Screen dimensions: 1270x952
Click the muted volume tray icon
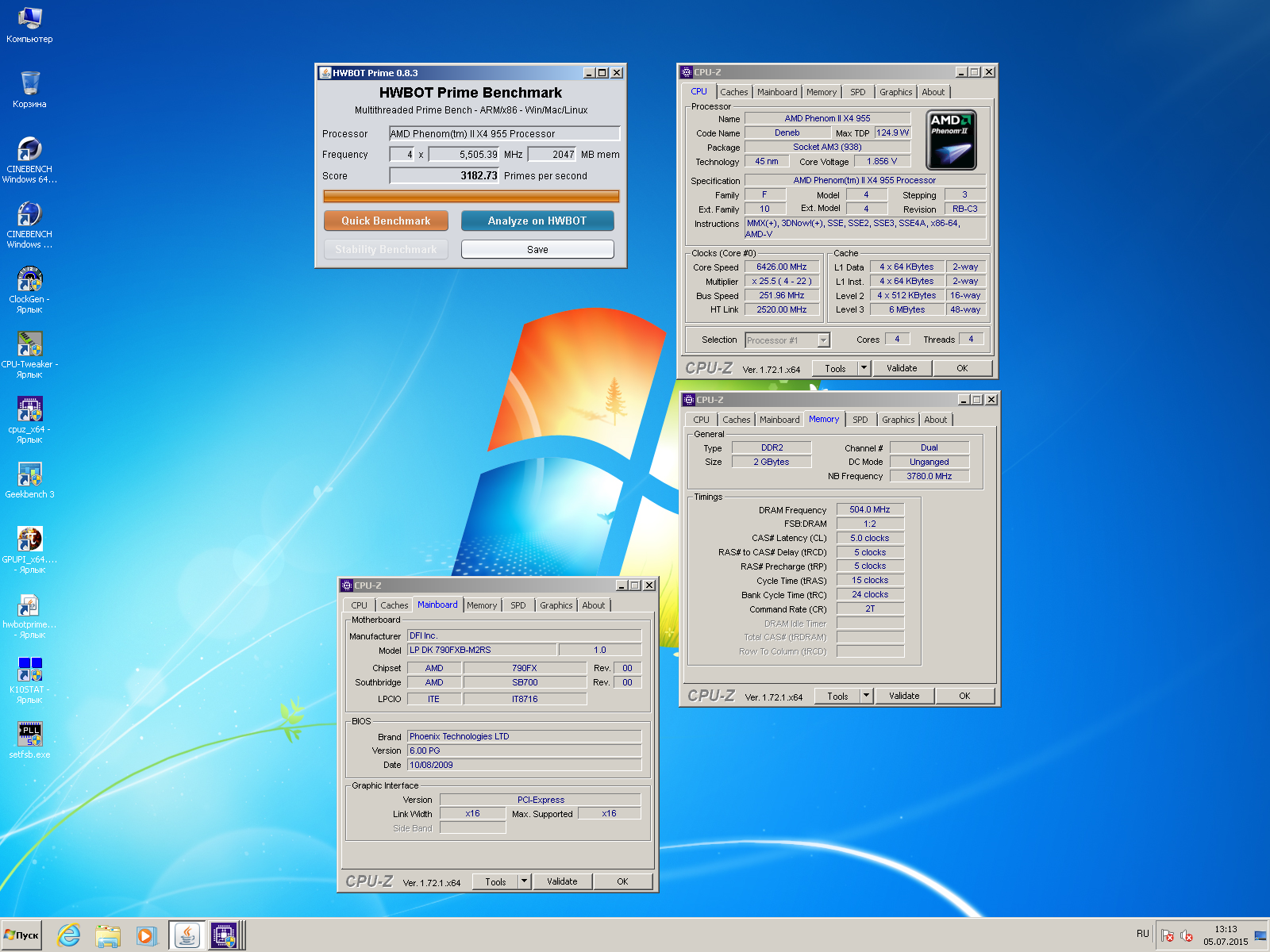click(1187, 935)
